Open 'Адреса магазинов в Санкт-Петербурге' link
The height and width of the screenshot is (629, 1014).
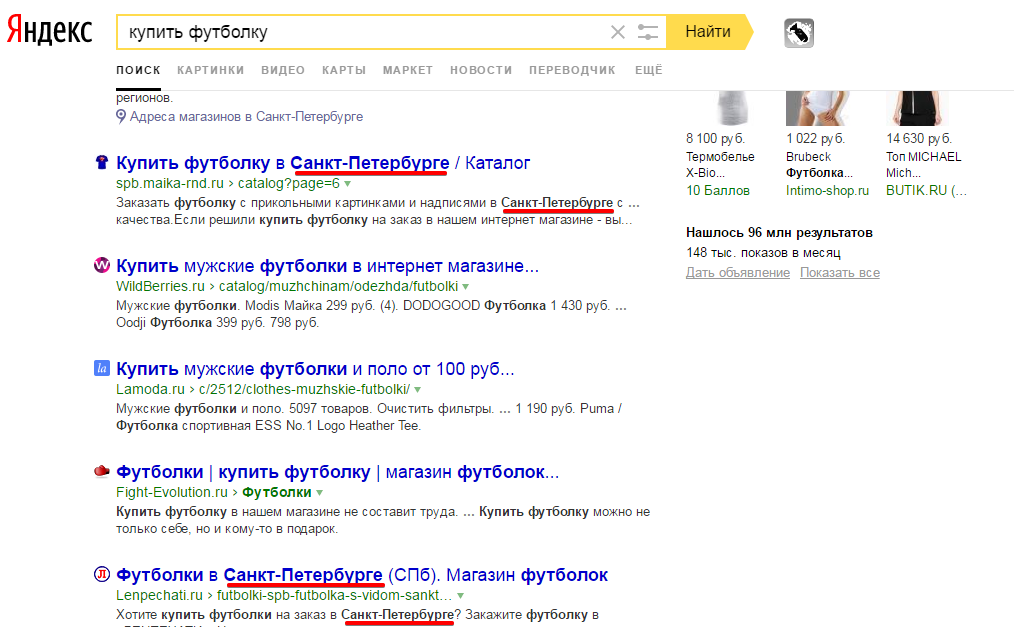click(246, 116)
